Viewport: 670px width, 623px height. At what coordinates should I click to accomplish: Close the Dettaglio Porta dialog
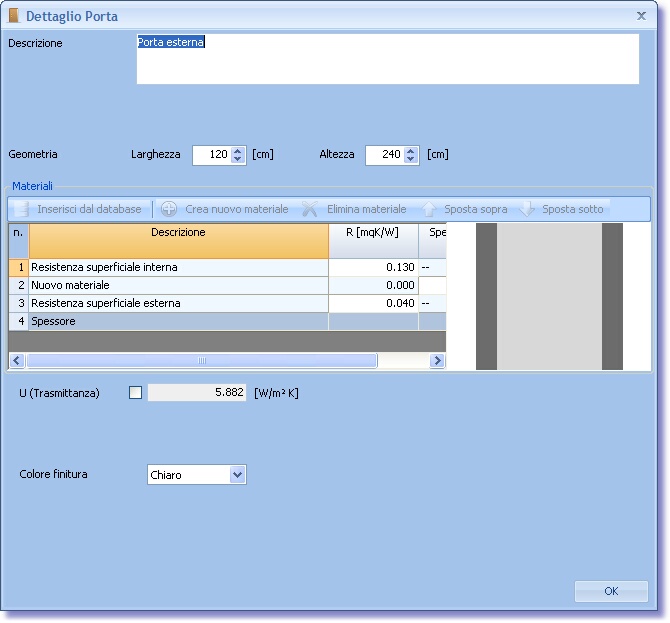(x=641, y=16)
